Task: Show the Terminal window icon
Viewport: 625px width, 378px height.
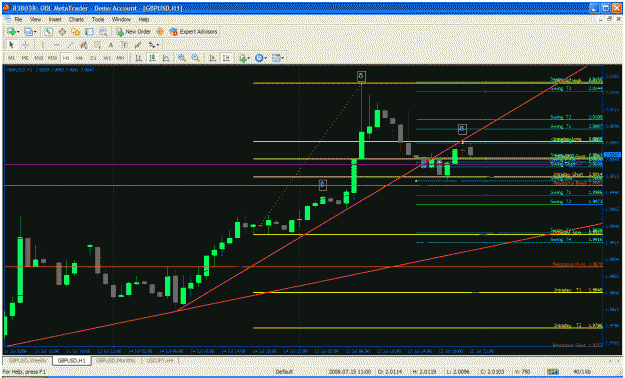Action: (x=89, y=32)
